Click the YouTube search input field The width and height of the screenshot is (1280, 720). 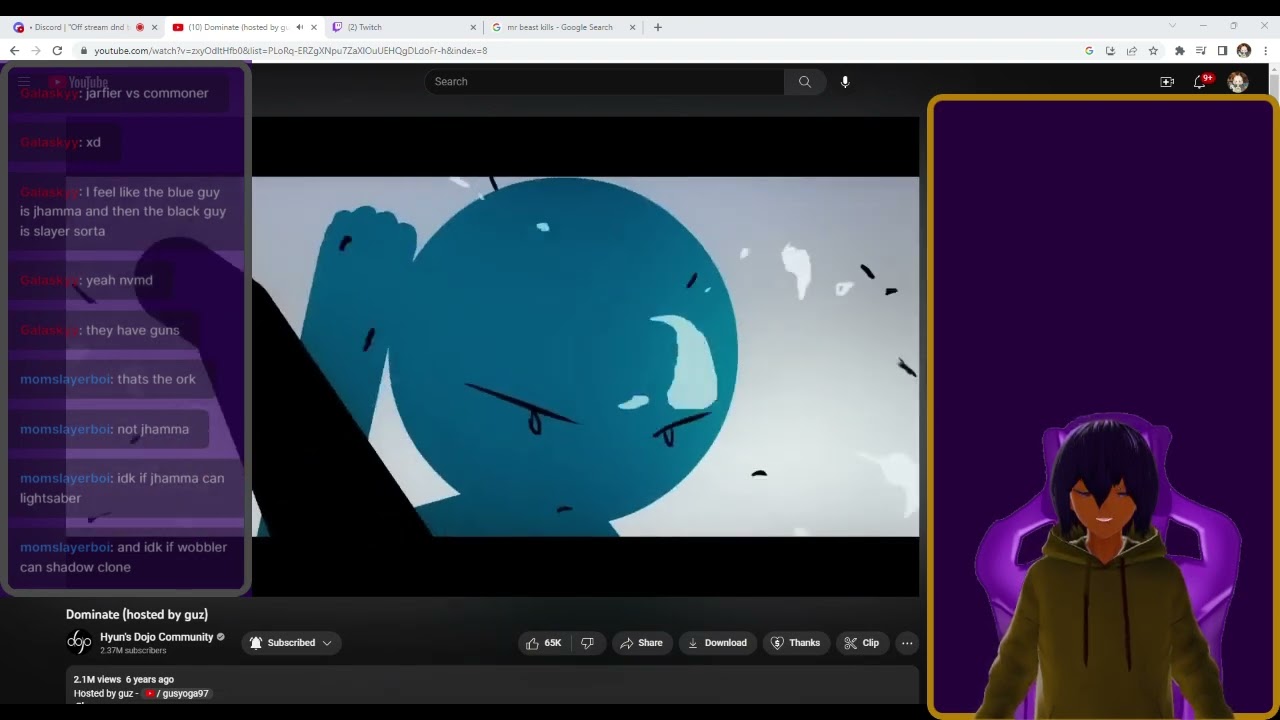click(x=605, y=82)
